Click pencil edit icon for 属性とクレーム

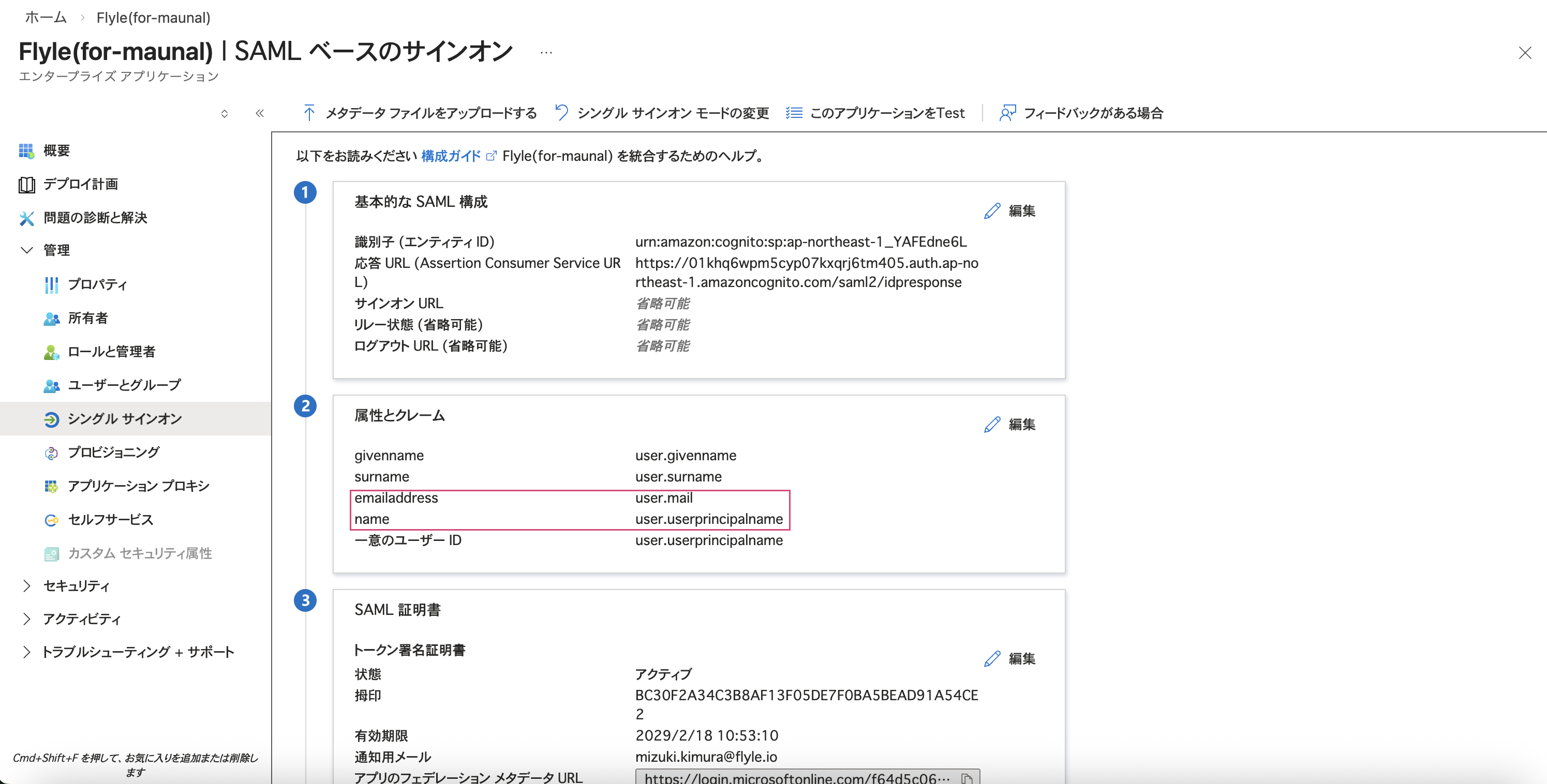coord(992,425)
